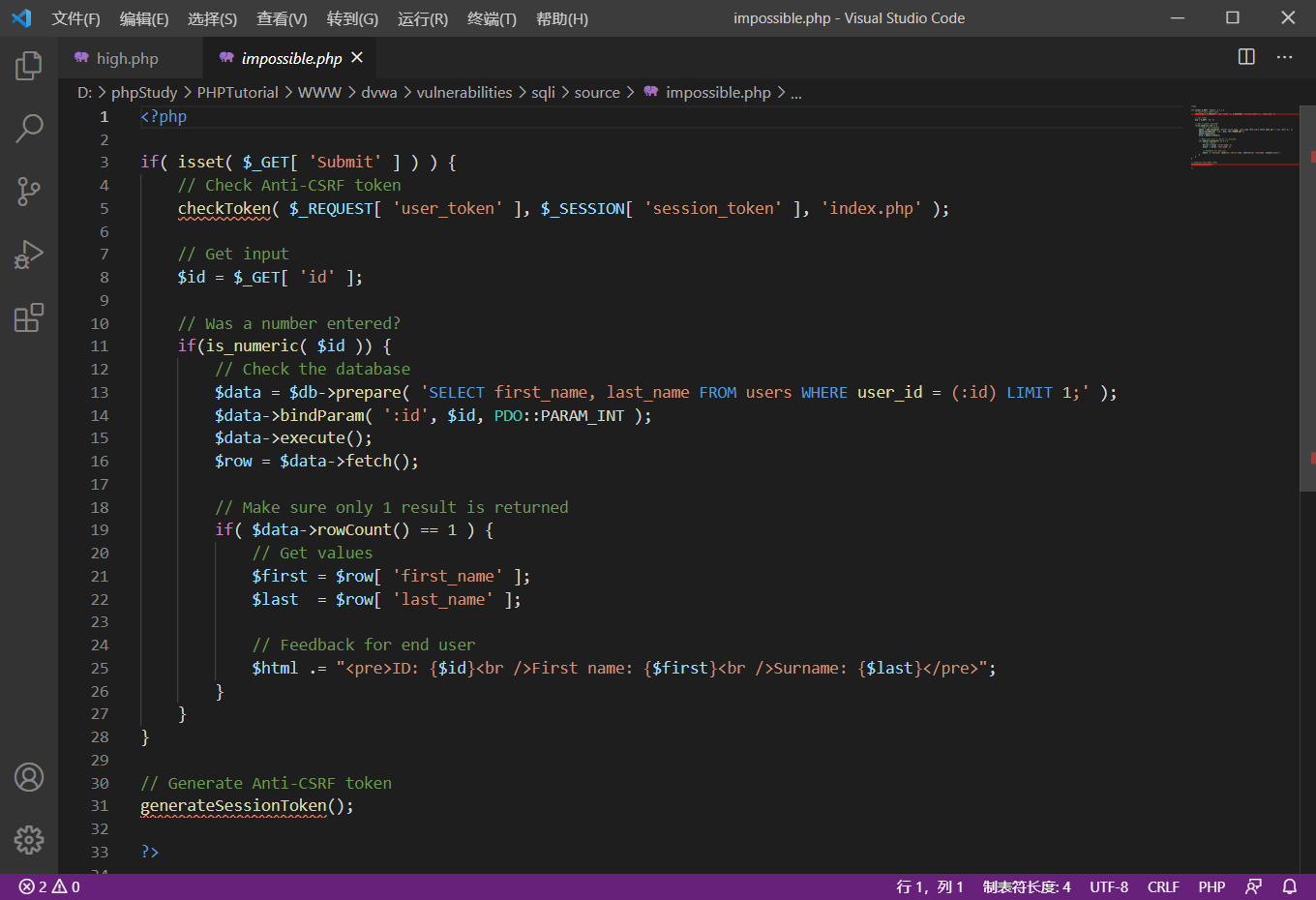Open the Search view in activity bar
The height and width of the screenshot is (900, 1316).
(29, 128)
